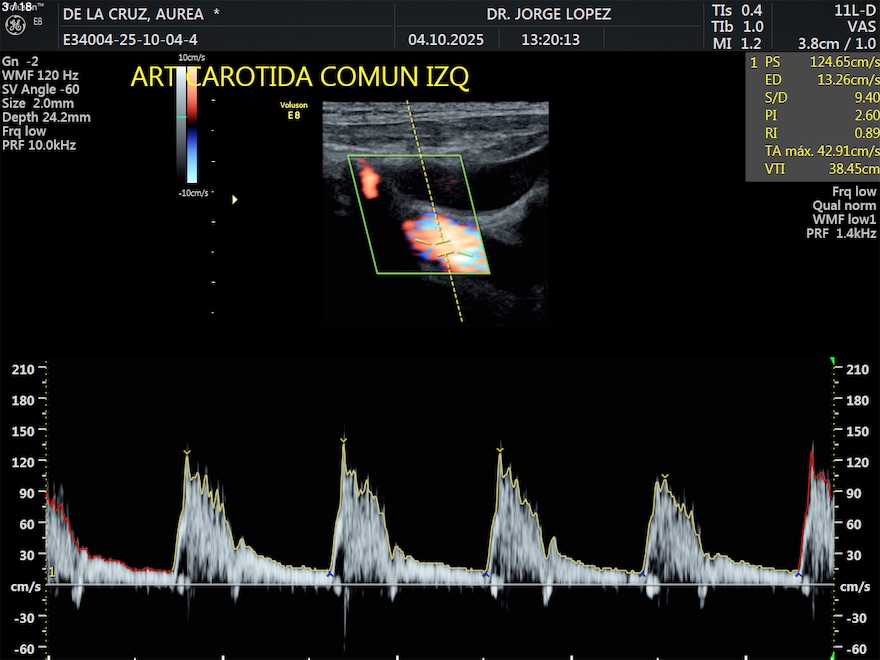
Task: Click the VTI 38.45cm measurement row
Action: pos(812,169)
